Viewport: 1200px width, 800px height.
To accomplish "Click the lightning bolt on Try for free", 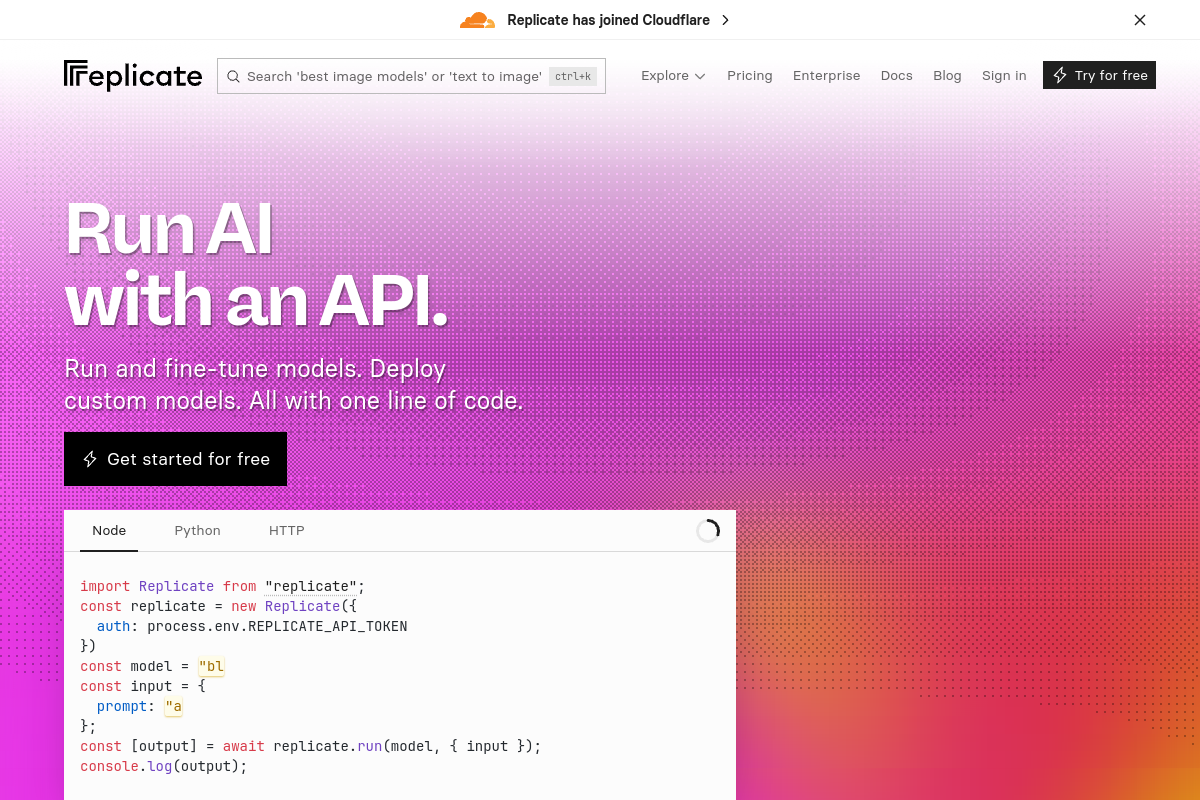I will tap(1060, 75).
